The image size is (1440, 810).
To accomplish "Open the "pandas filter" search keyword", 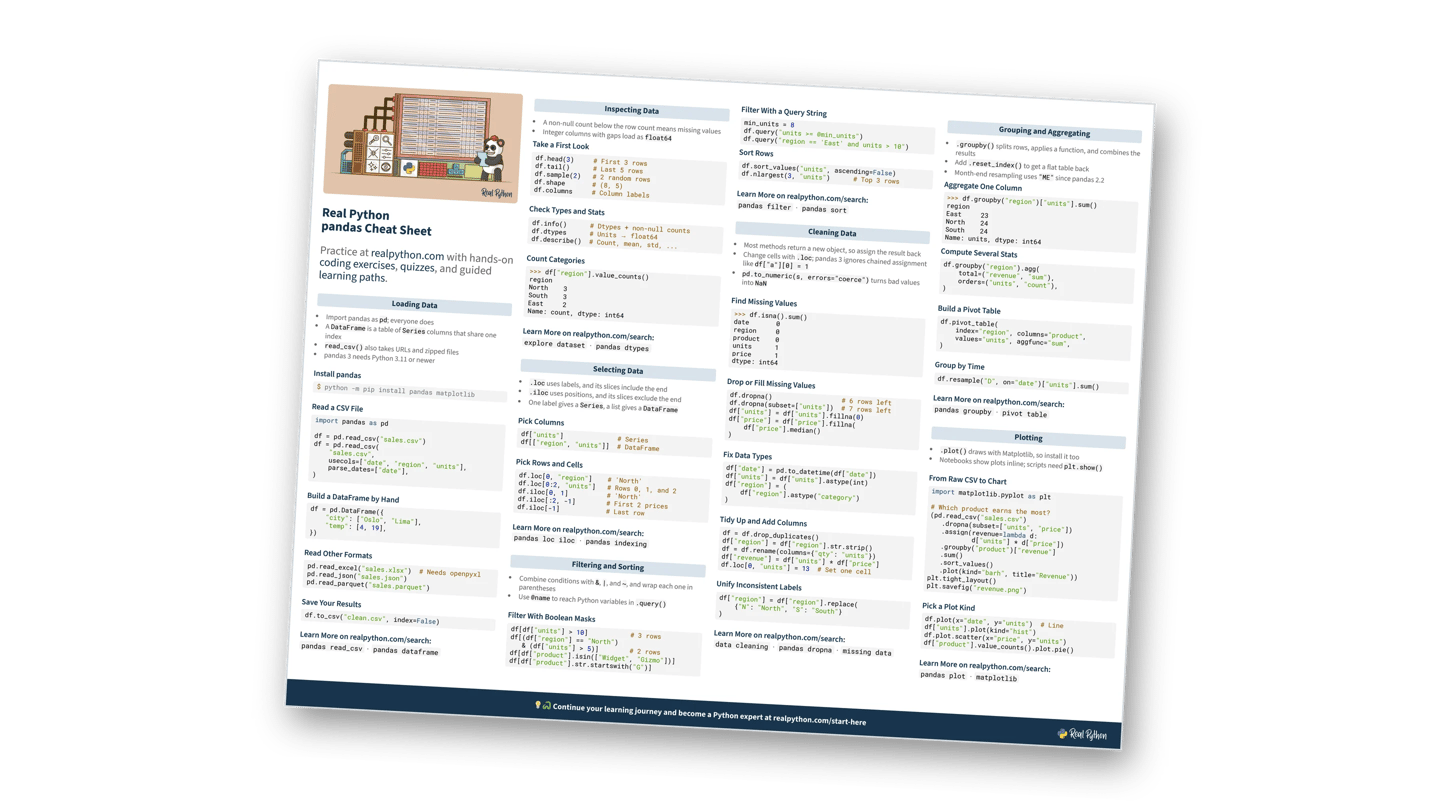I will tap(765, 207).
